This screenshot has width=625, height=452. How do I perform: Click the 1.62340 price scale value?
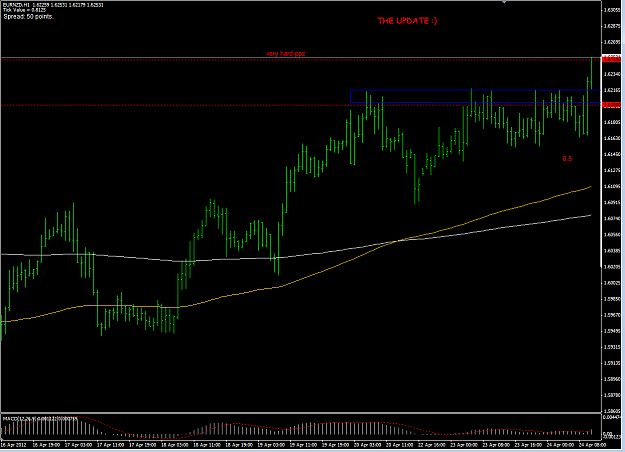(612, 74)
